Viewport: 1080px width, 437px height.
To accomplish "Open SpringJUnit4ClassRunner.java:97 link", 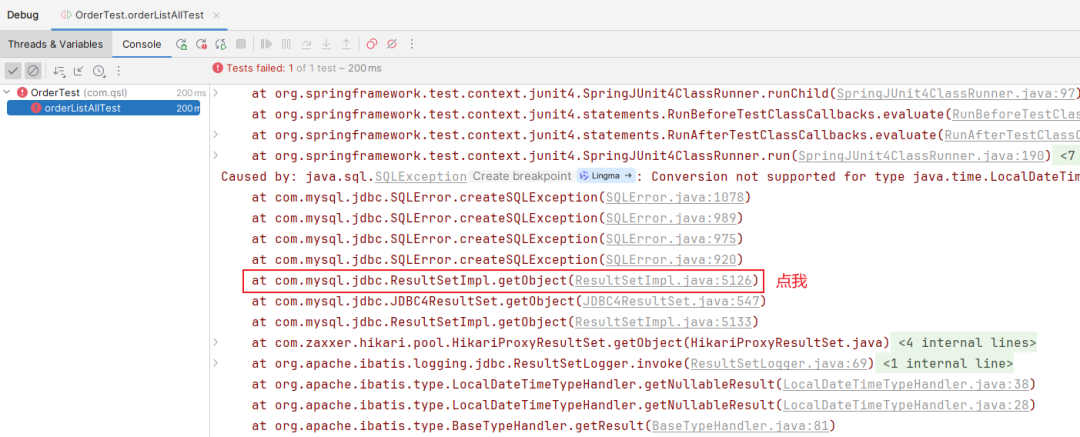I will 955,93.
